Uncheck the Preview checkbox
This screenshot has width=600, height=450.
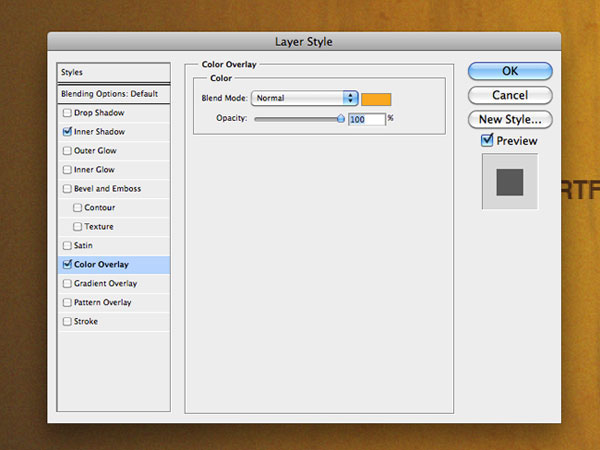tap(487, 141)
